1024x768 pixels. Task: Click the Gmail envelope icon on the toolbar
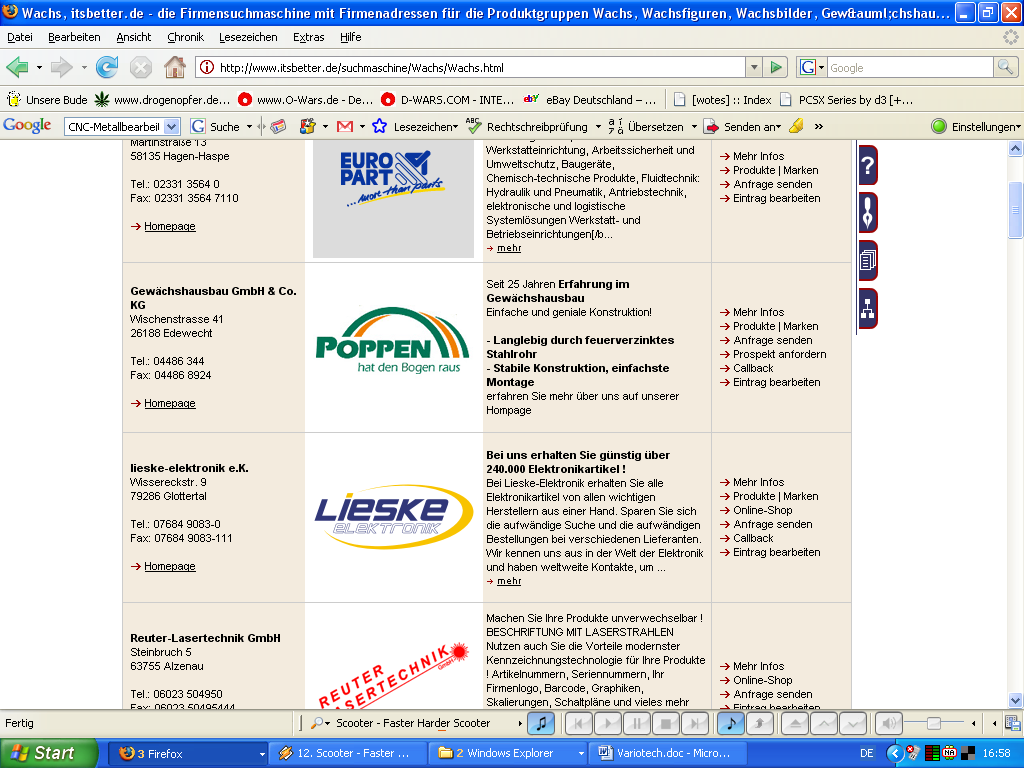click(x=345, y=126)
